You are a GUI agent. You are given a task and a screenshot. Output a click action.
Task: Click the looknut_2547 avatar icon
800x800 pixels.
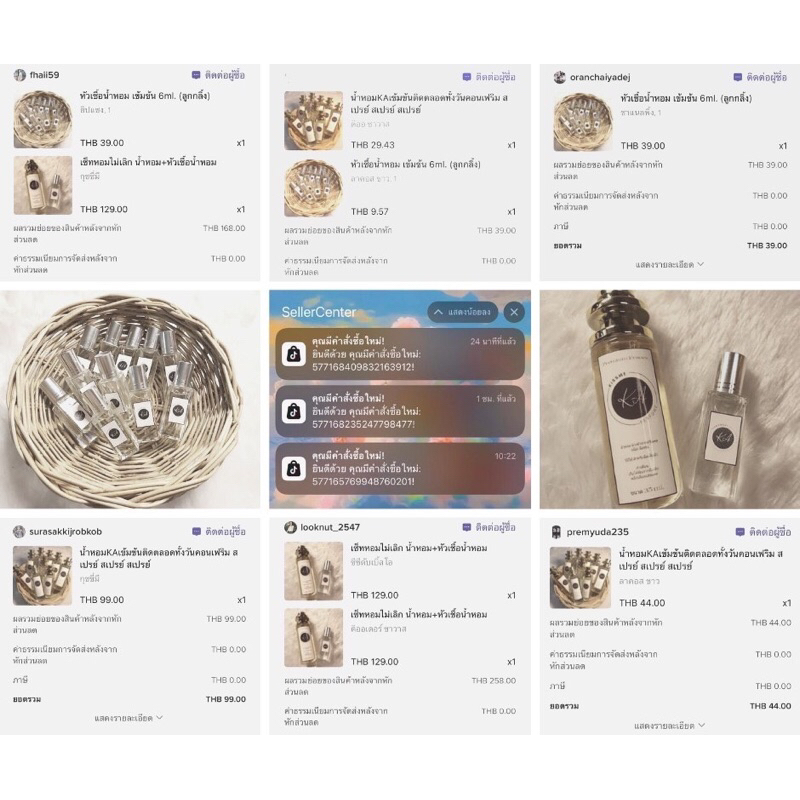tap(290, 528)
